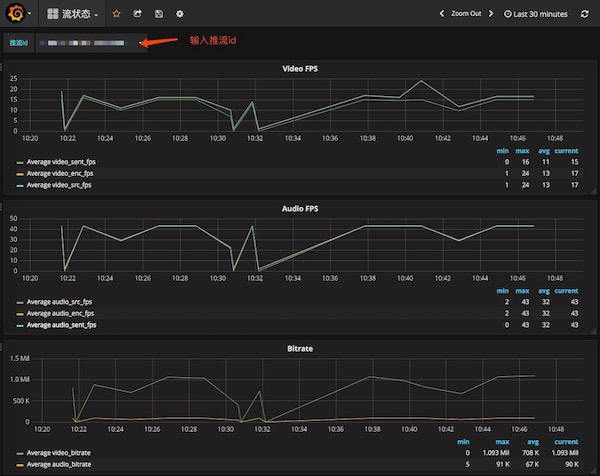Open the Bitrate panel title menu
This screenshot has width=600, height=476.
pos(300,349)
